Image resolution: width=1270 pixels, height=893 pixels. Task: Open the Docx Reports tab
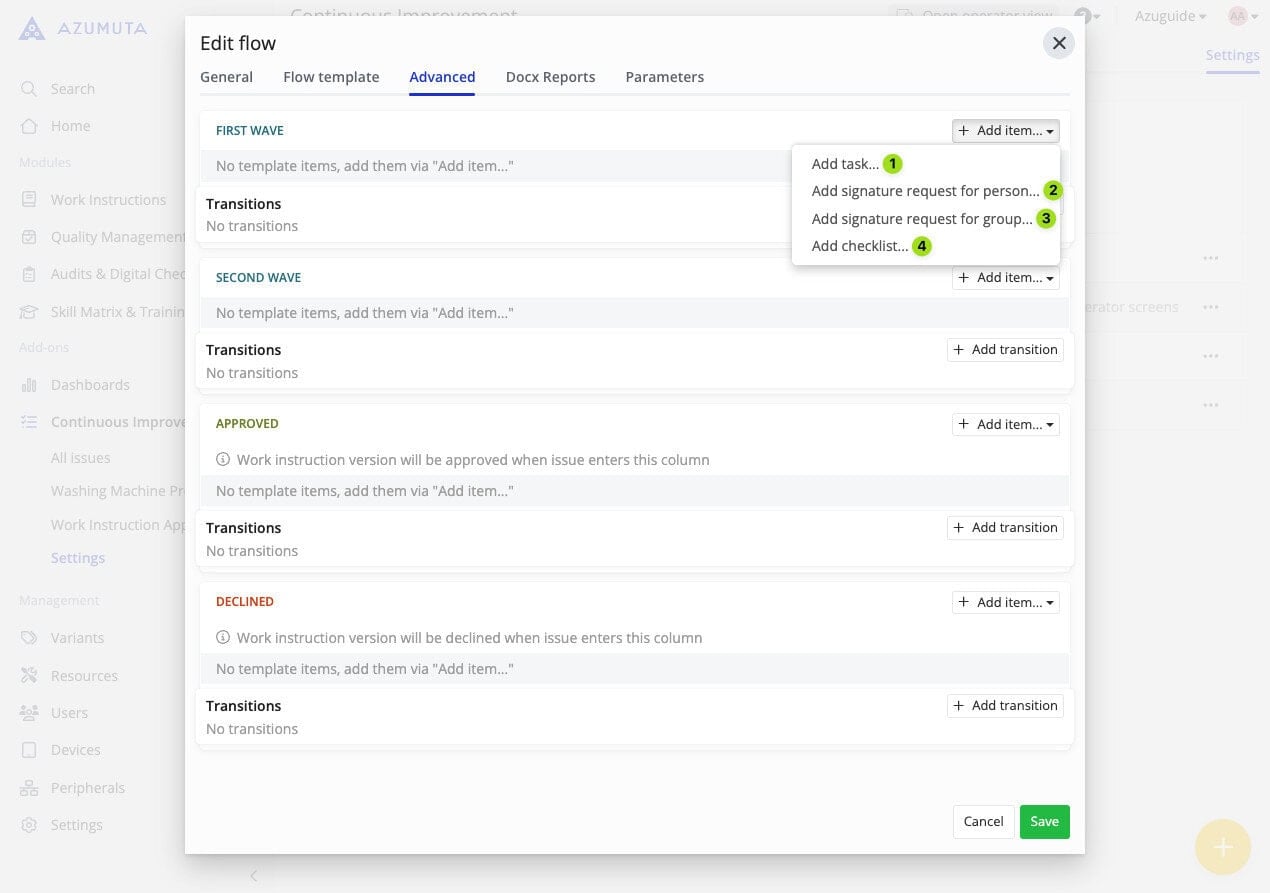tap(550, 77)
